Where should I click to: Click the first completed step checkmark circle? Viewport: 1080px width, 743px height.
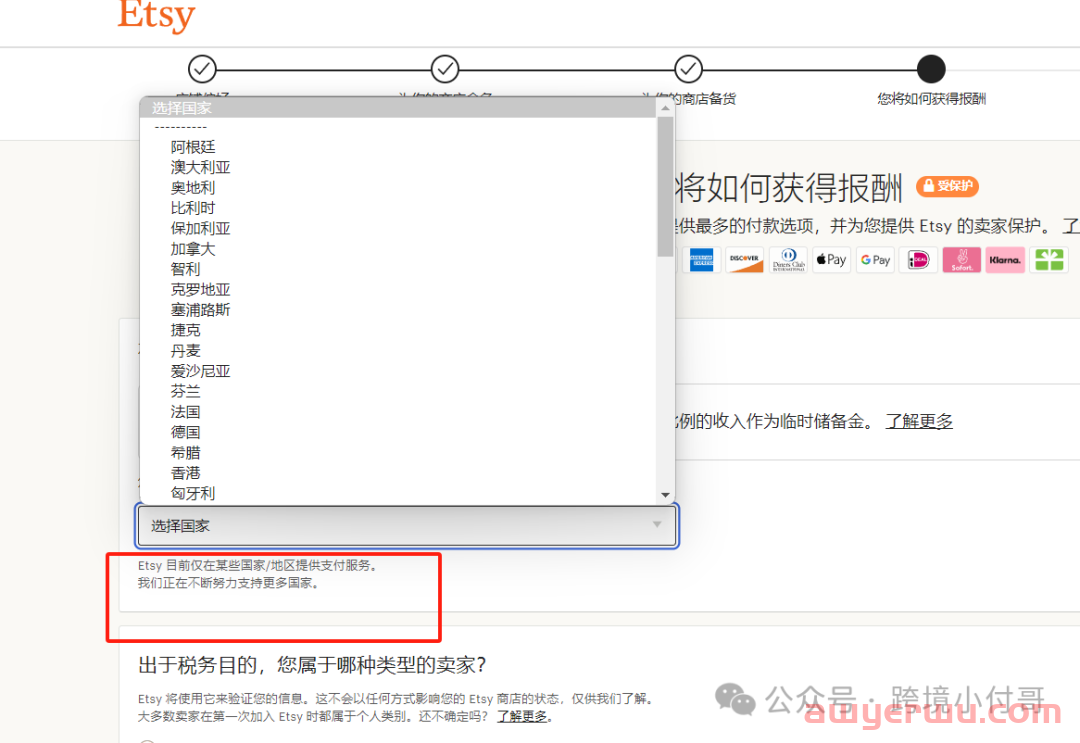tap(202, 69)
